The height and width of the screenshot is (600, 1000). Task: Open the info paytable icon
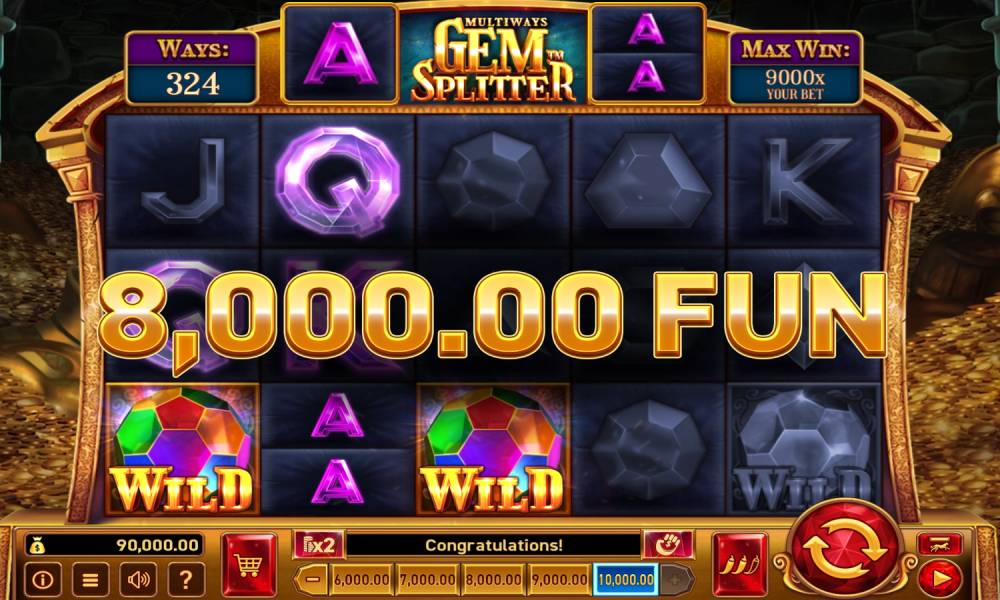(43, 580)
